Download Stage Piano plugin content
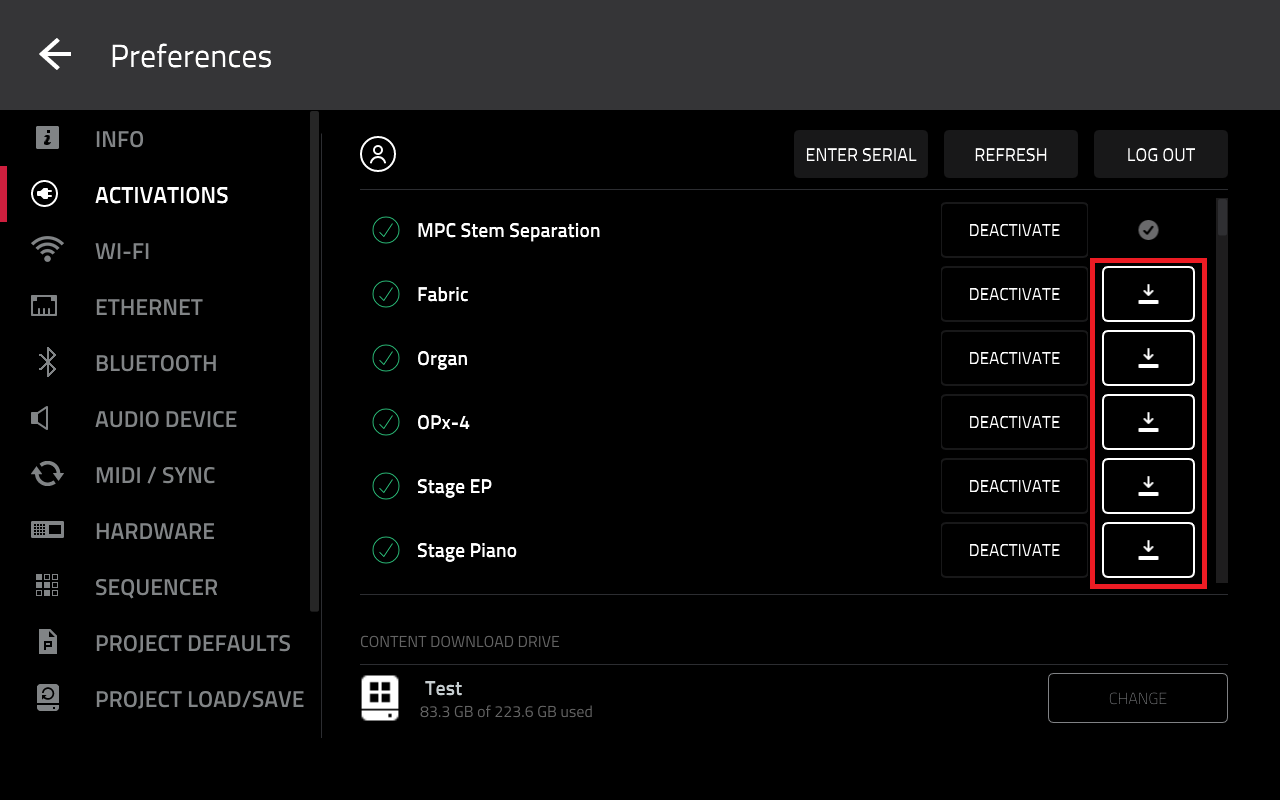The height and width of the screenshot is (800, 1280). pyautogui.click(x=1148, y=550)
